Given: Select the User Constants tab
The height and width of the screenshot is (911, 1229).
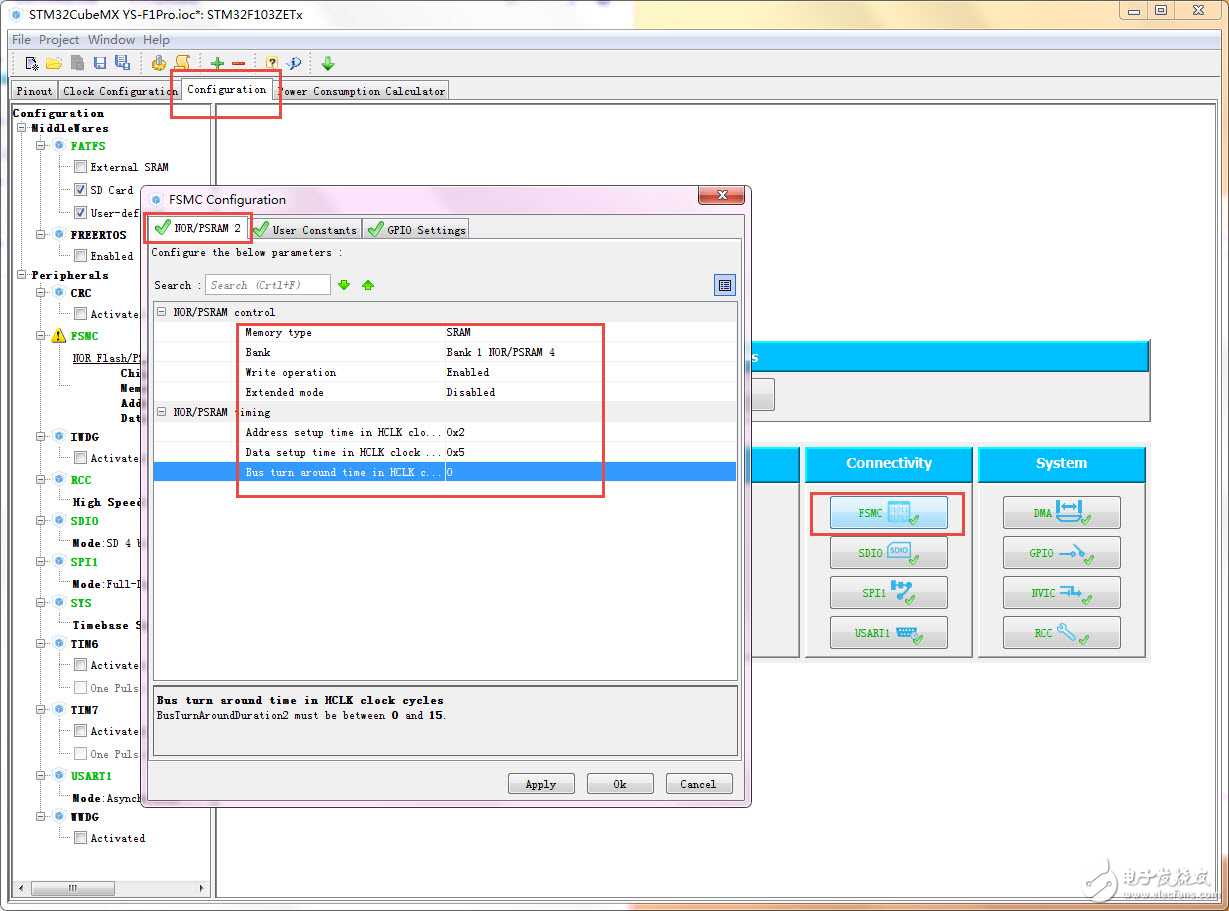Looking at the screenshot, I should pyautogui.click(x=305, y=230).
